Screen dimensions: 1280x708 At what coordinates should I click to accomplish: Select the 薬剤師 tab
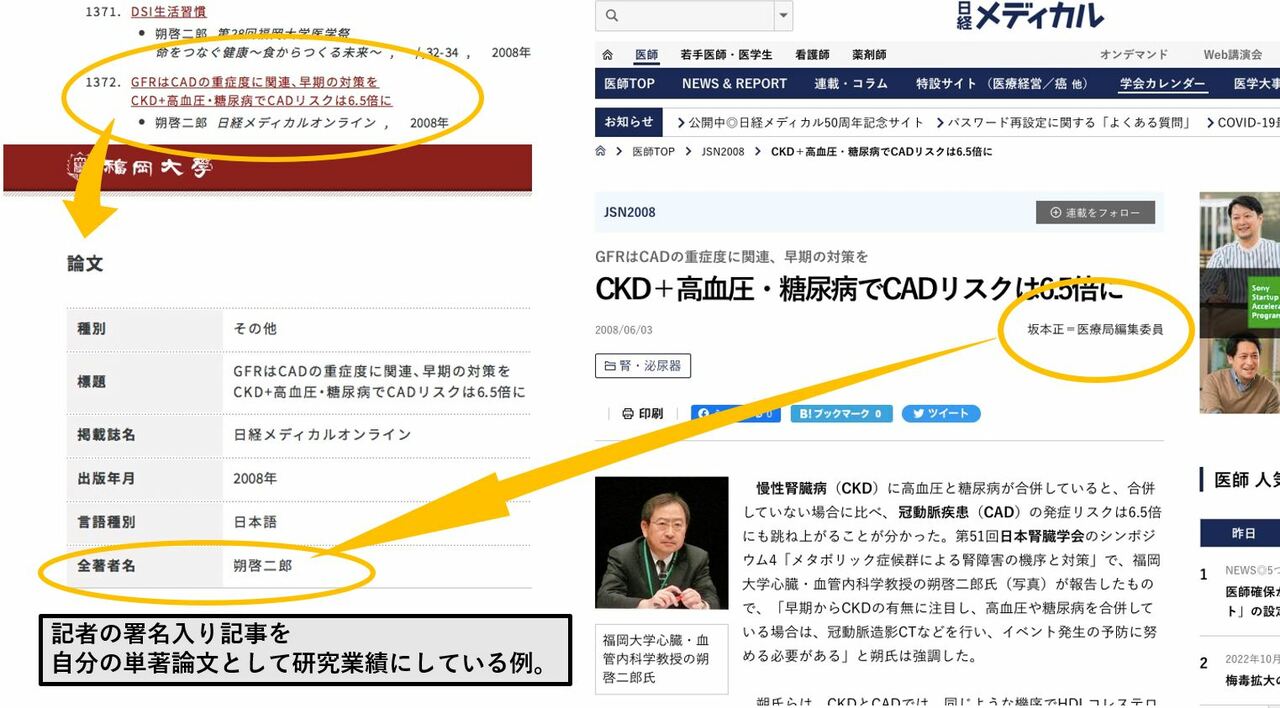[x=869, y=55]
